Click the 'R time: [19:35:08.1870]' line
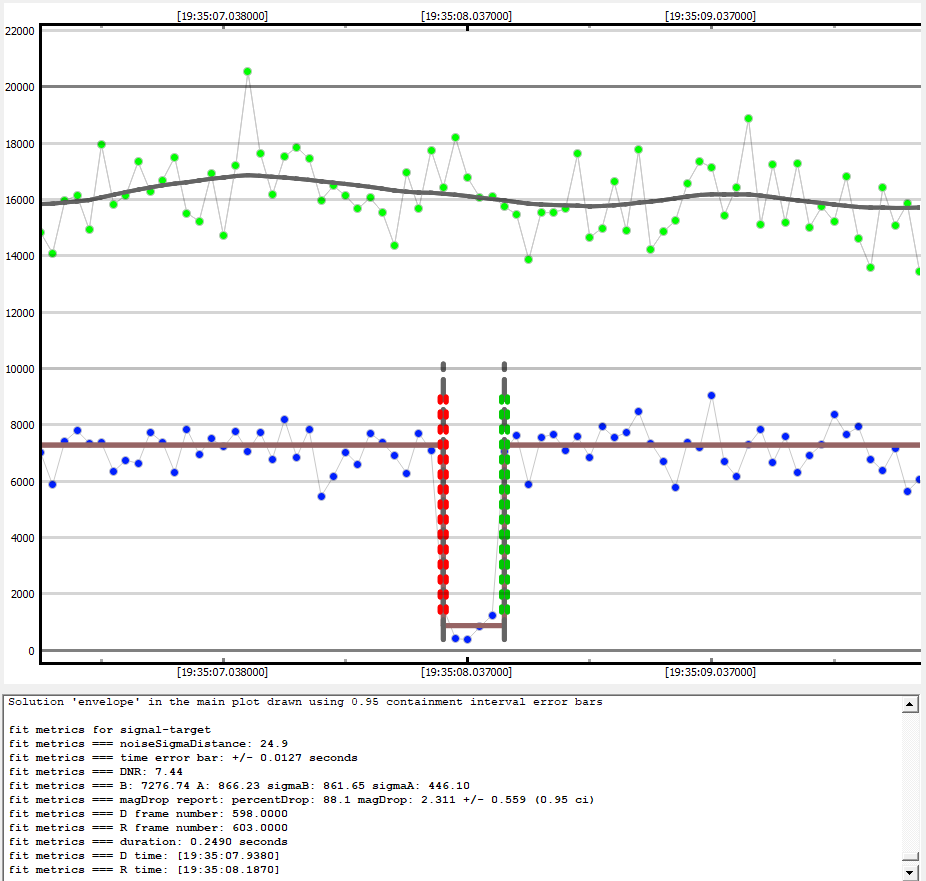The image size is (926, 881). (145, 870)
